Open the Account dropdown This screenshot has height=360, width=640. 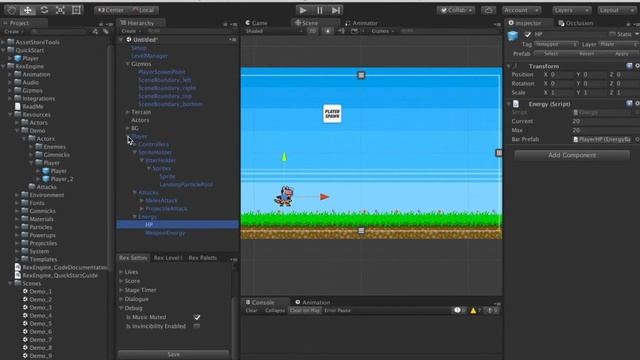coord(522,10)
